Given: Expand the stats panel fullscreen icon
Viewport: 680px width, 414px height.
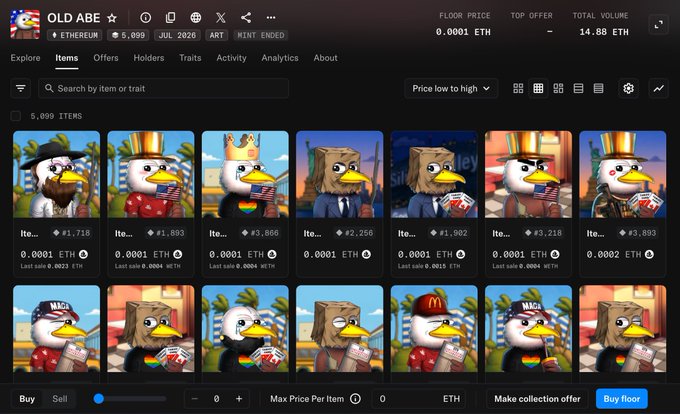Looking at the screenshot, I should pos(658,25).
